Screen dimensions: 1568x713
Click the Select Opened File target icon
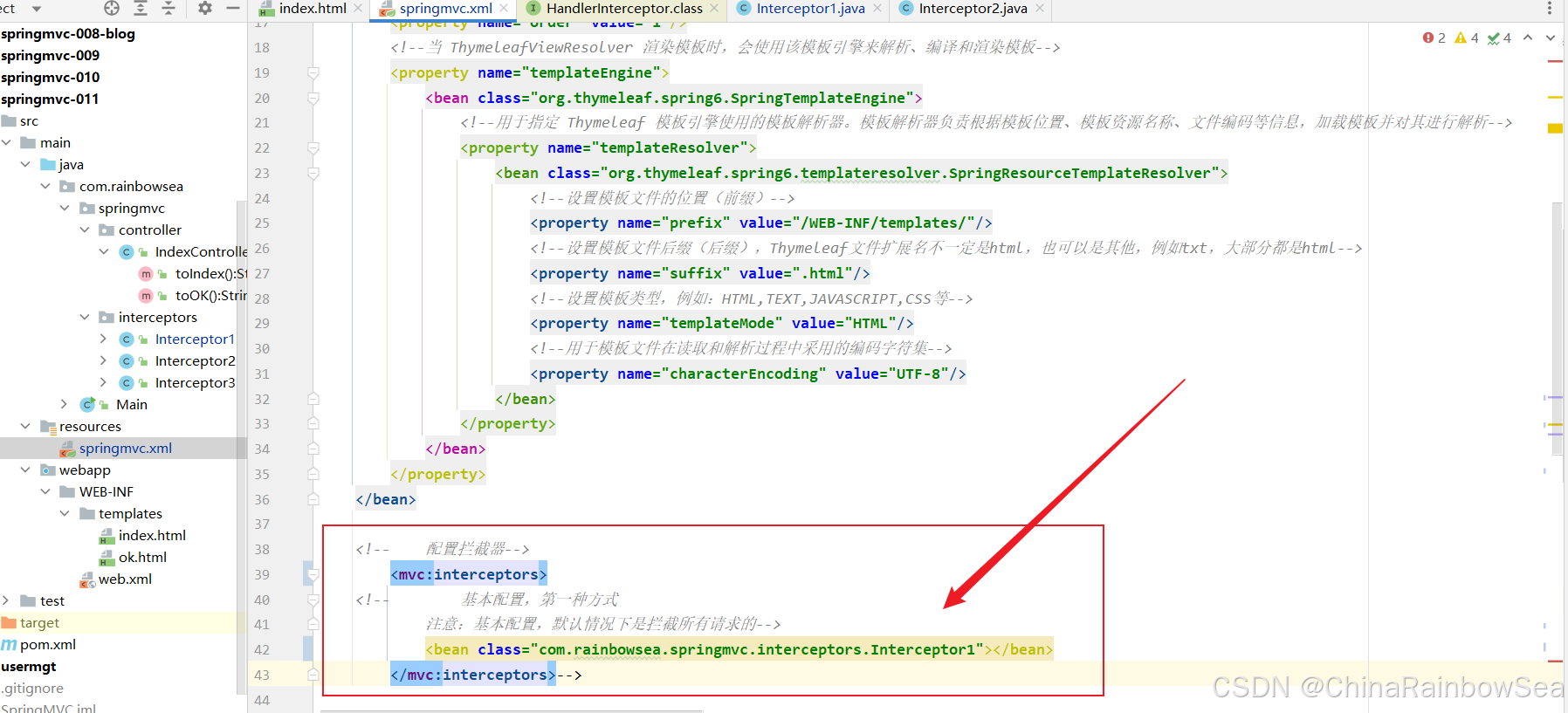[112, 8]
